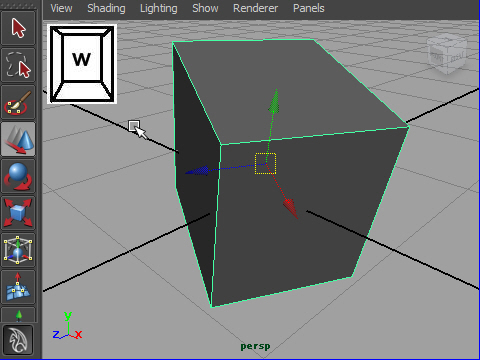Click the yellow center manipulator square

click(x=265, y=163)
